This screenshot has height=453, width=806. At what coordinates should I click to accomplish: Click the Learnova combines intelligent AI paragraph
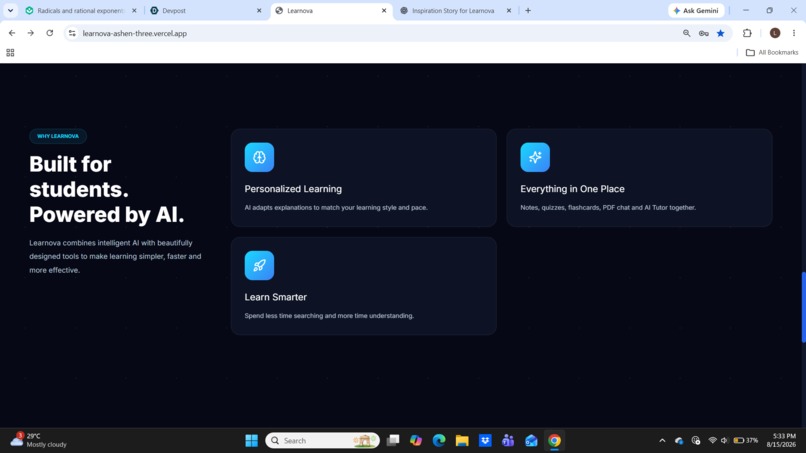[x=115, y=256]
